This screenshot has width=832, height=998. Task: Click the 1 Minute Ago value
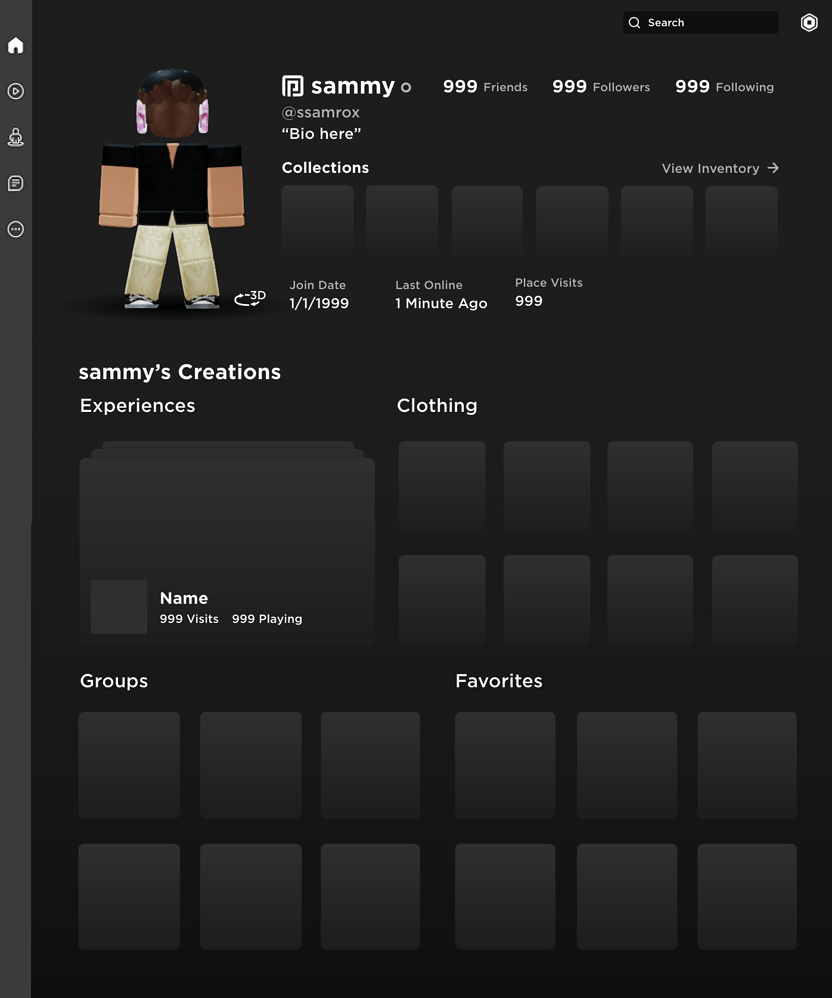441,304
